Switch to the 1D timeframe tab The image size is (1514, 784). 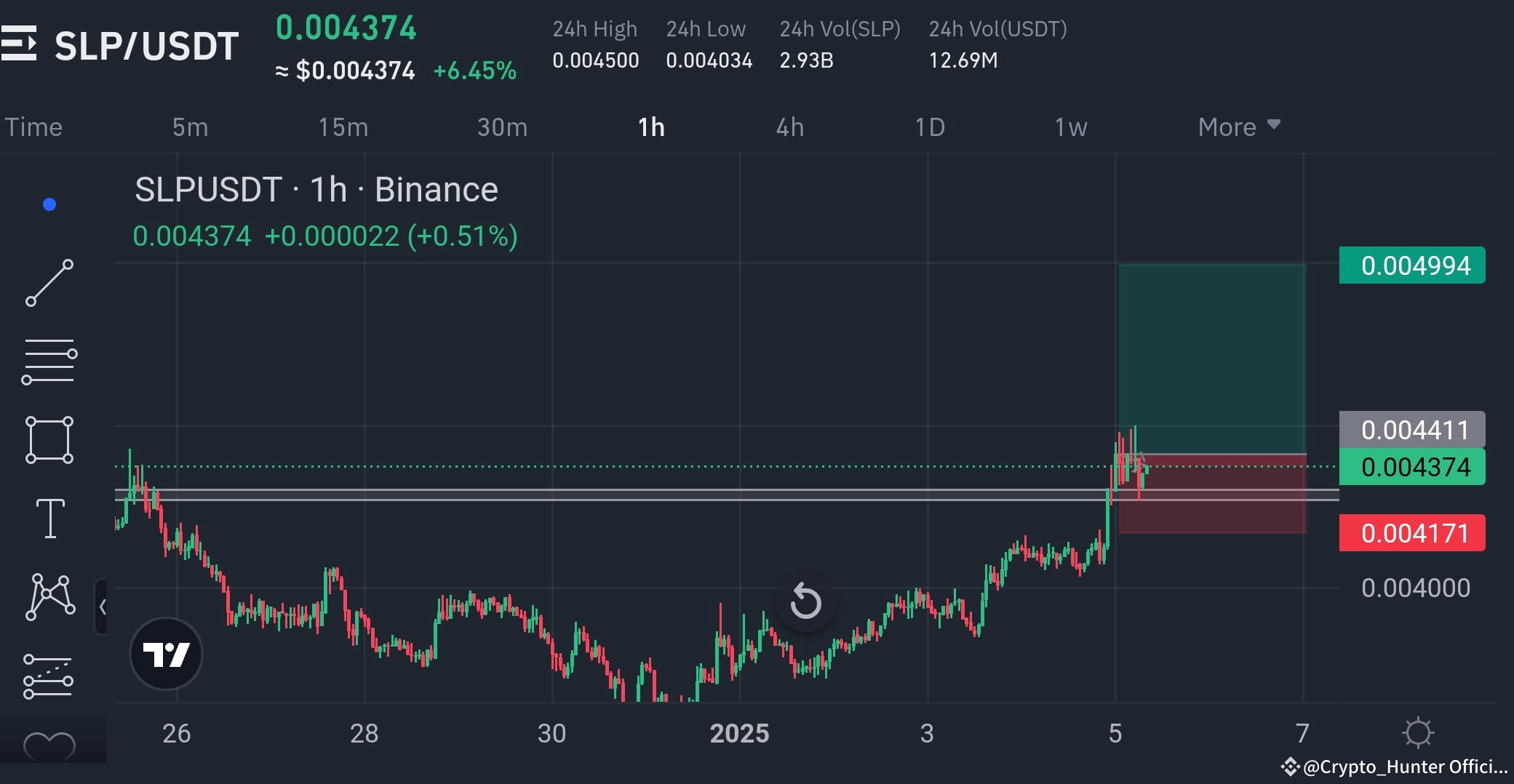pyautogui.click(x=931, y=127)
